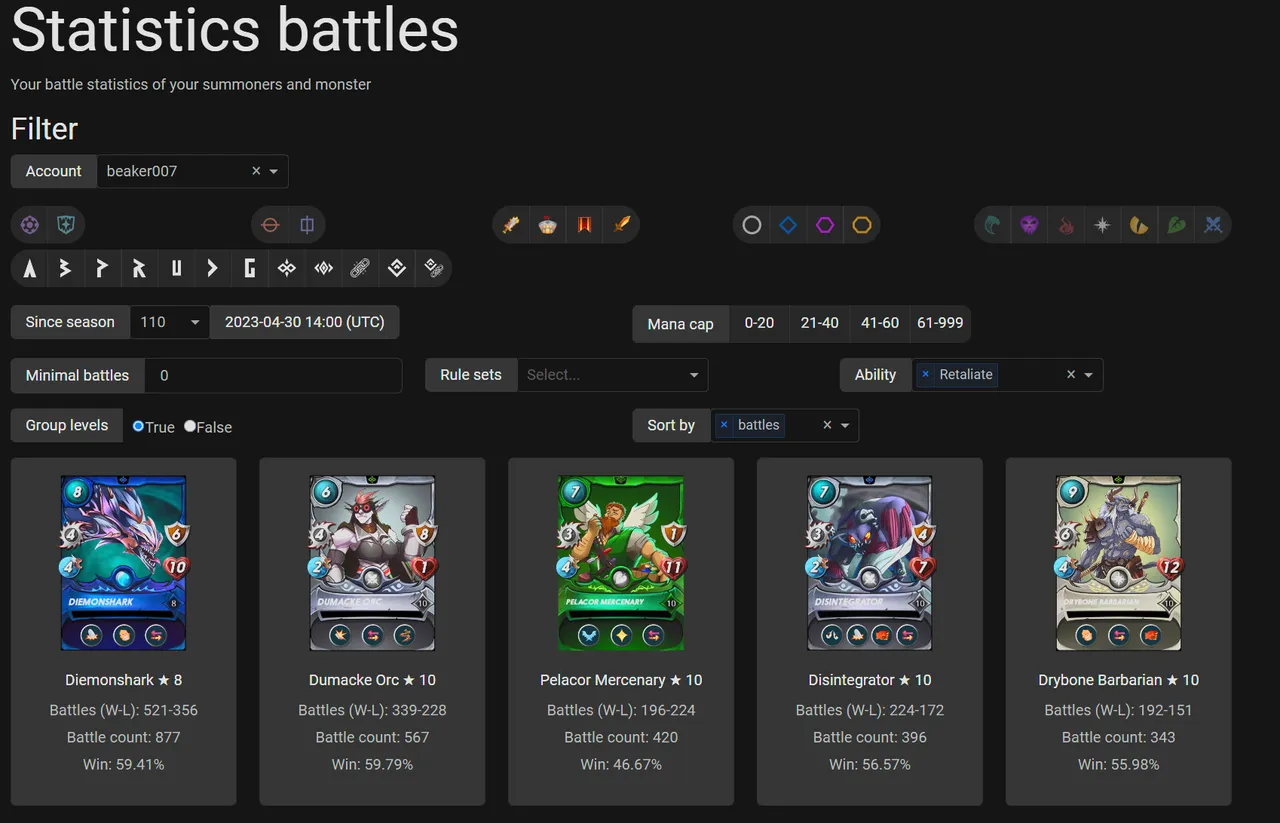Click the Dumacke Orc card image
This screenshot has height=823, width=1280.
coord(372,562)
